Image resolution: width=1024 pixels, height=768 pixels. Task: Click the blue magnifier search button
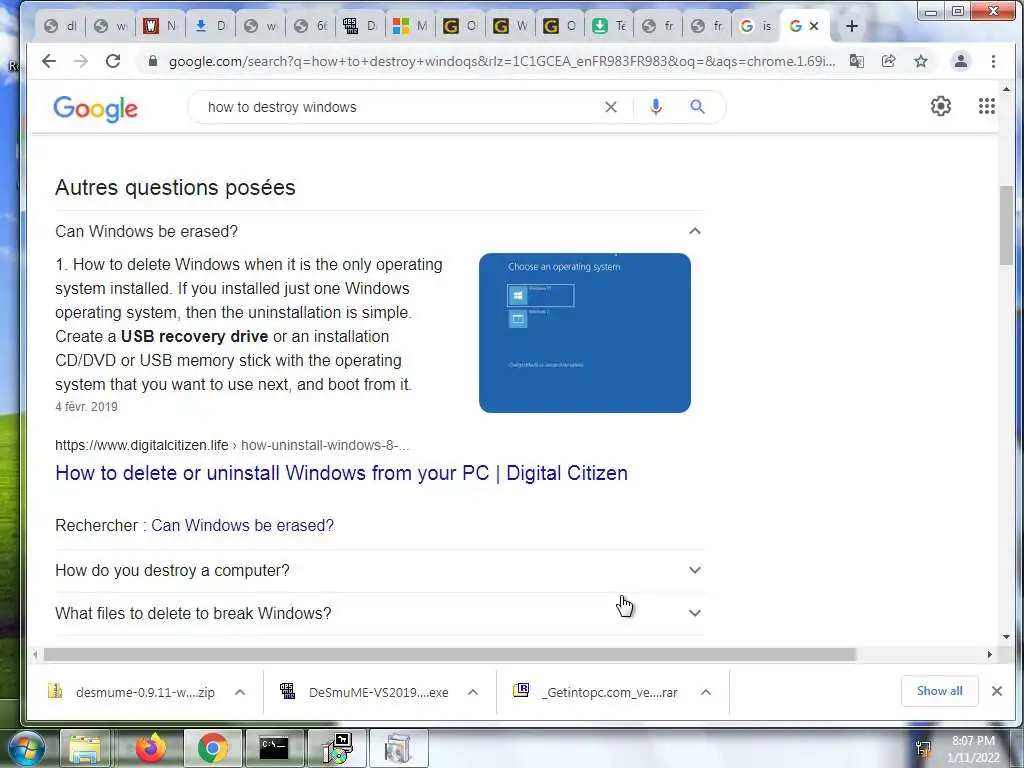pos(697,107)
